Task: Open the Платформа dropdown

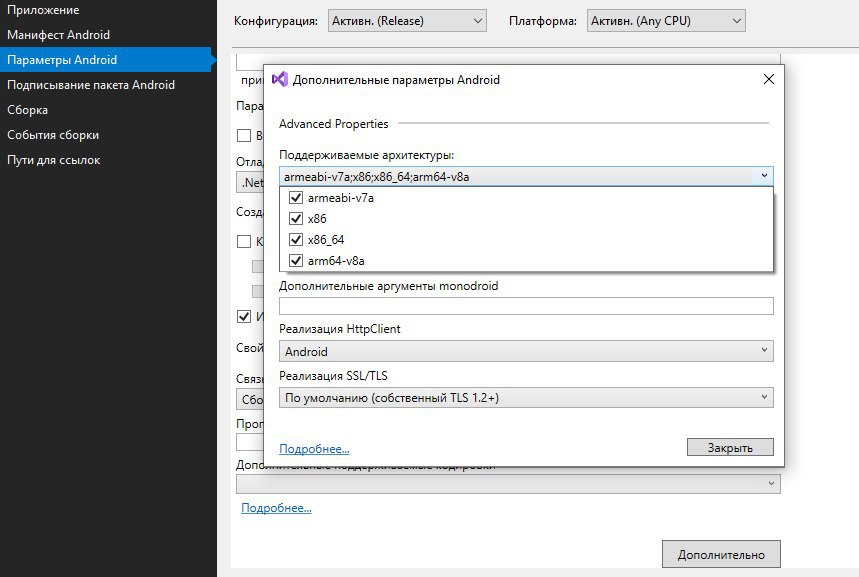Action: (666, 21)
